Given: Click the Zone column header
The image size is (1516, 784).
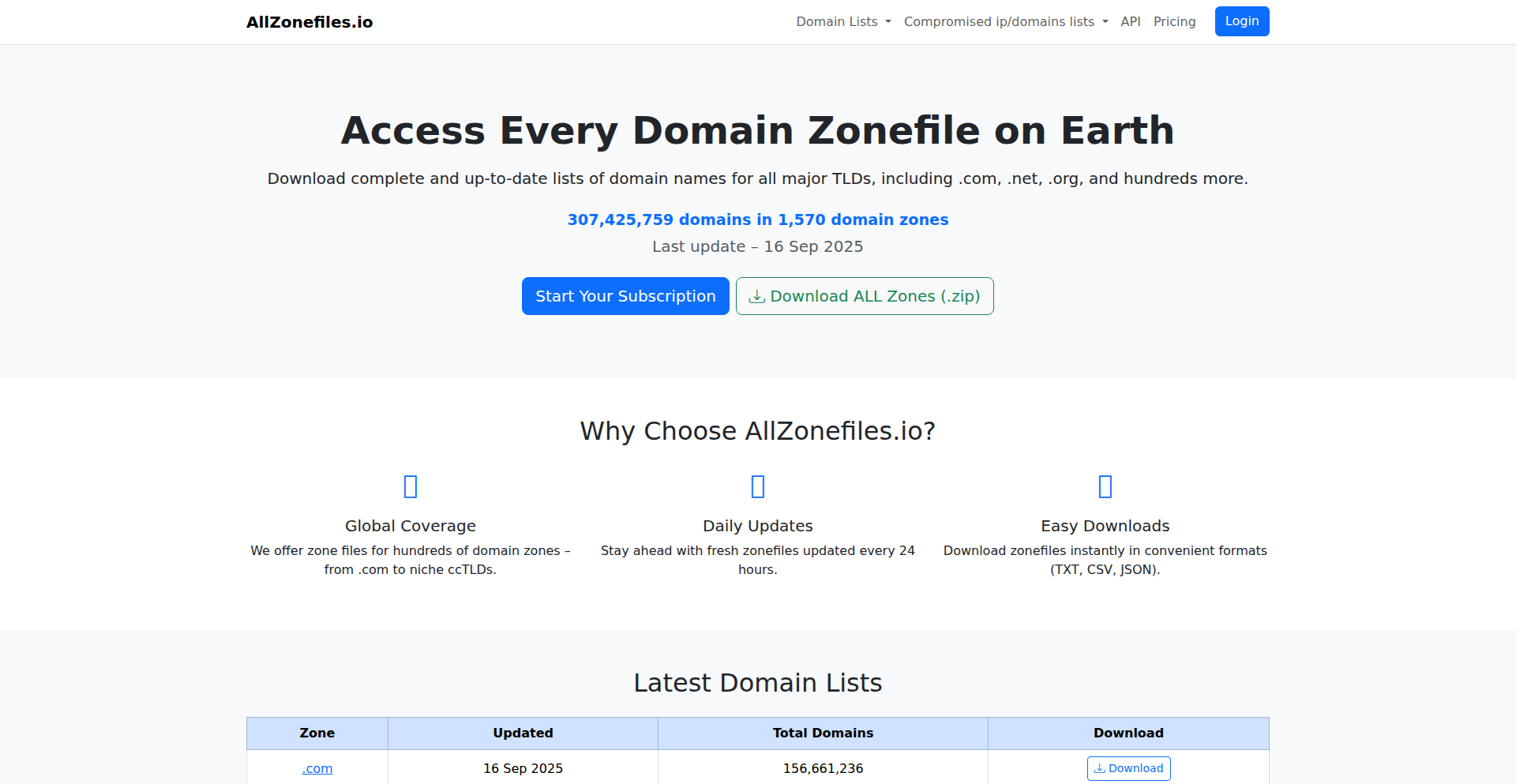Looking at the screenshot, I should pyautogui.click(x=317, y=733).
